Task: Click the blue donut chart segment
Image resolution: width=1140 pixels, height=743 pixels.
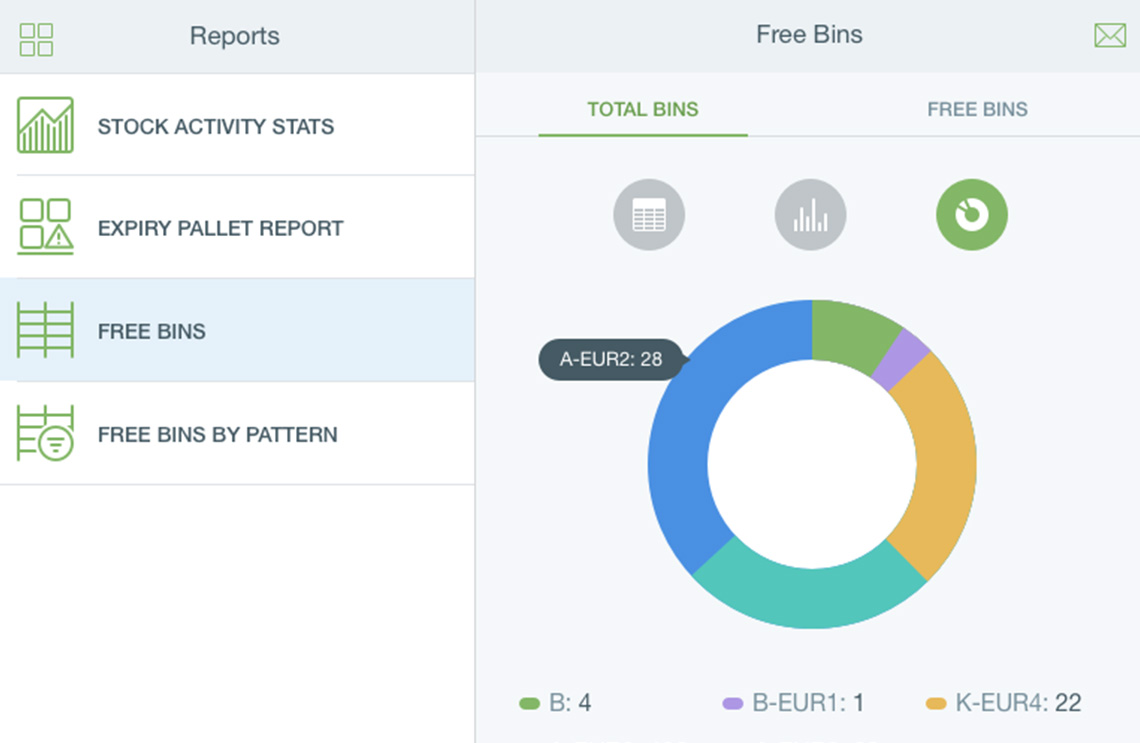Action: (680, 450)
